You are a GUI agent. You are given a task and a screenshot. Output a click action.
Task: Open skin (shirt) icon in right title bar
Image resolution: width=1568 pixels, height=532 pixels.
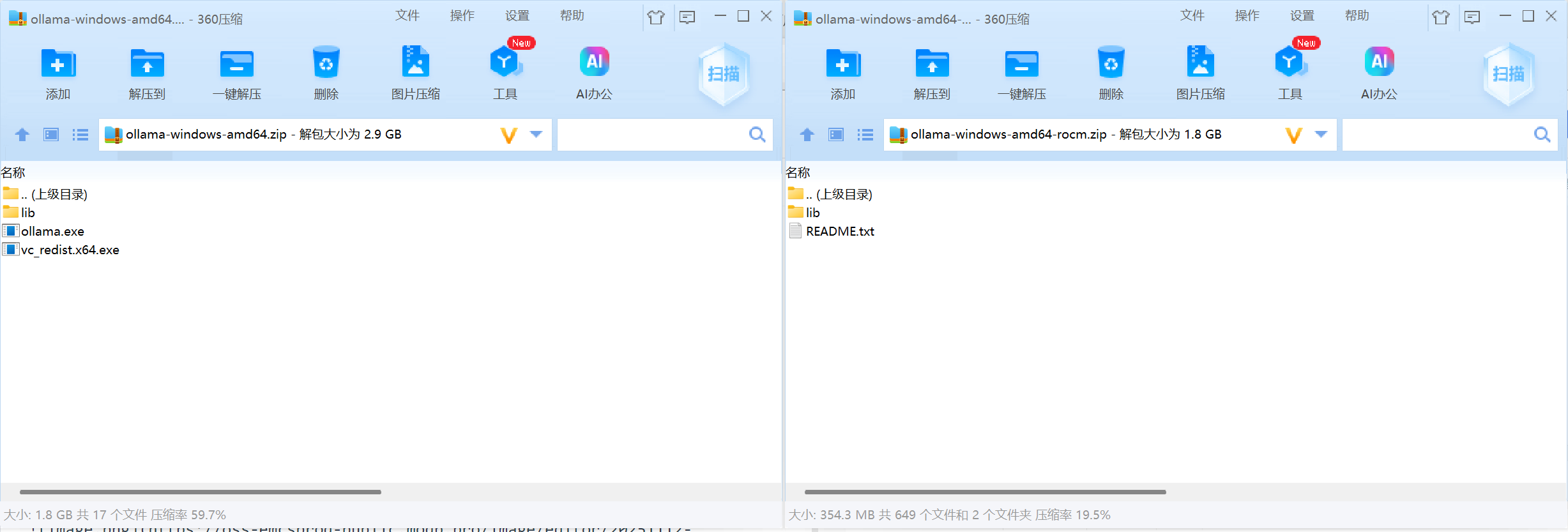[1441, 17]
